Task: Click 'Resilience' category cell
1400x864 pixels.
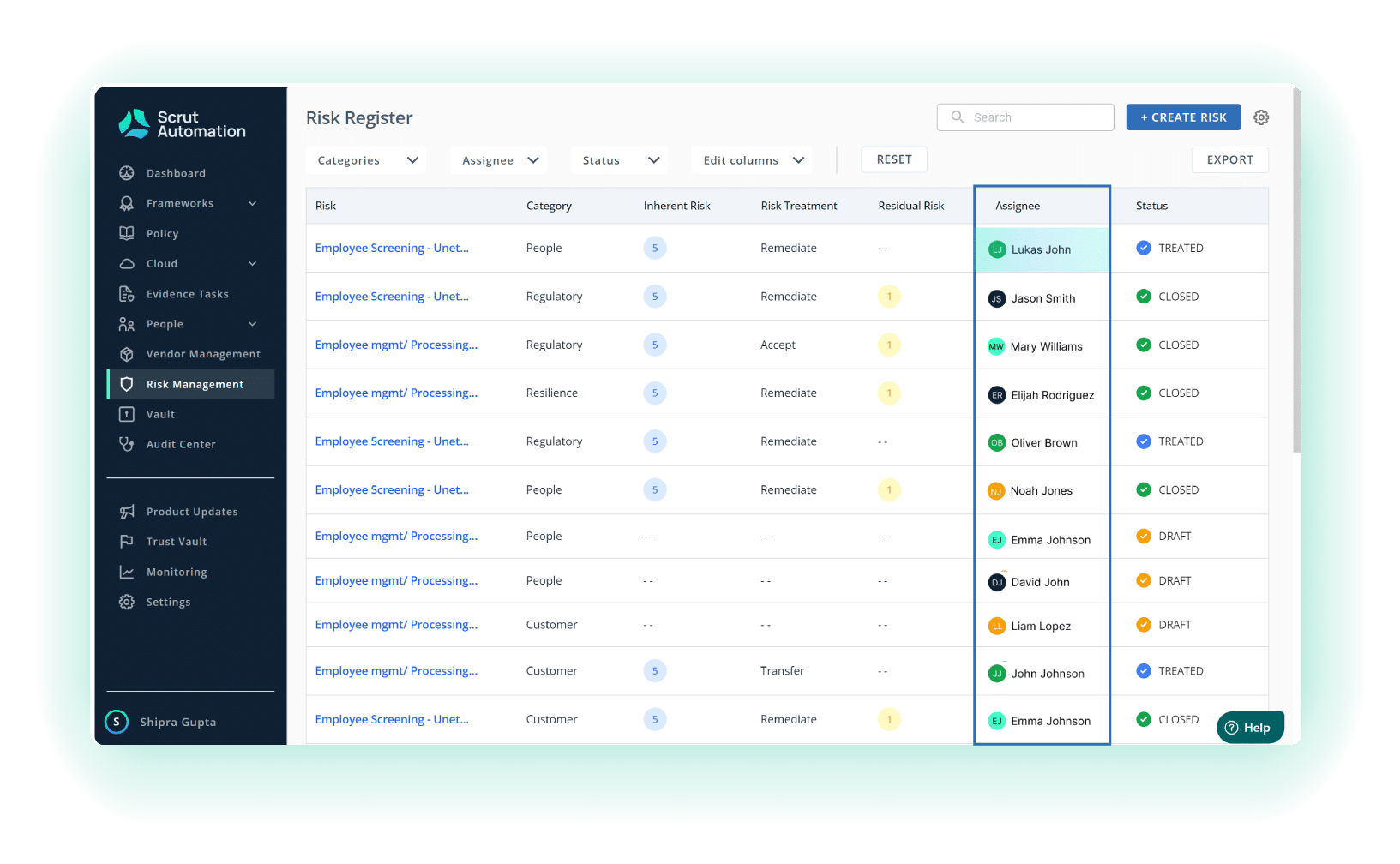Action: point(552,393)
